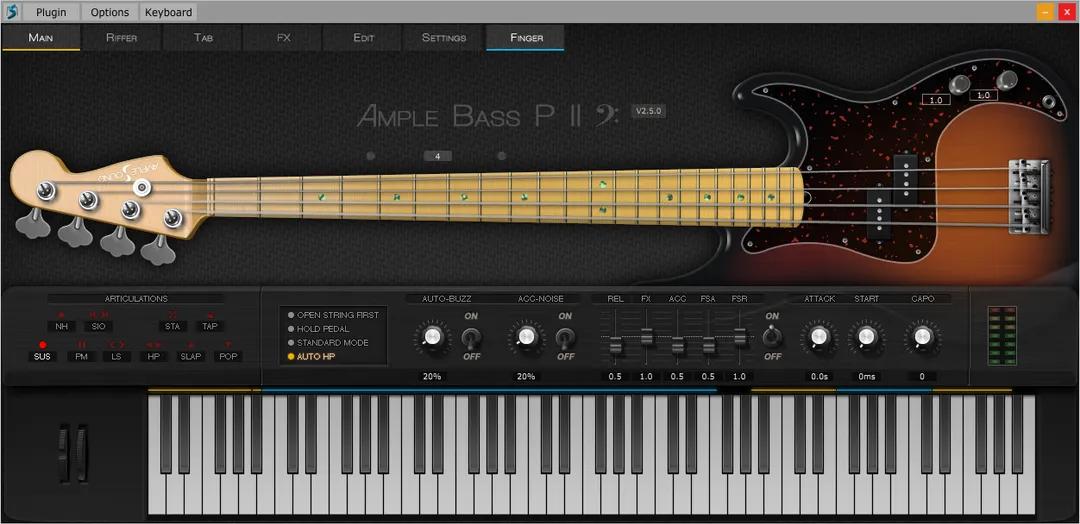Click the START 0ms value field
Image resolution: width=1080 pixels, height=524 pixels.
866,377
